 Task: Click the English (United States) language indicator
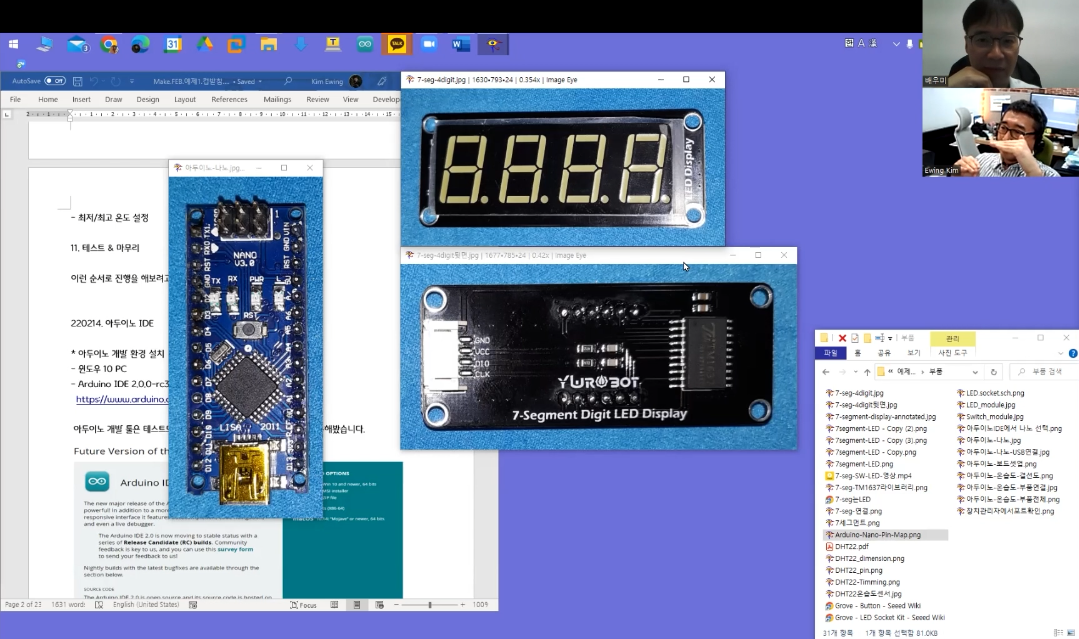146,605
